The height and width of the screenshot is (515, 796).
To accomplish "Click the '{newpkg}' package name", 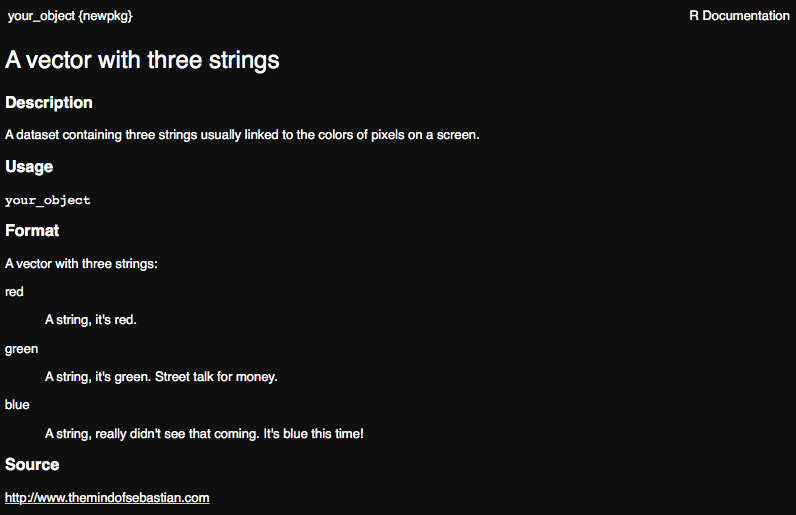I will [x=106, y=16].
